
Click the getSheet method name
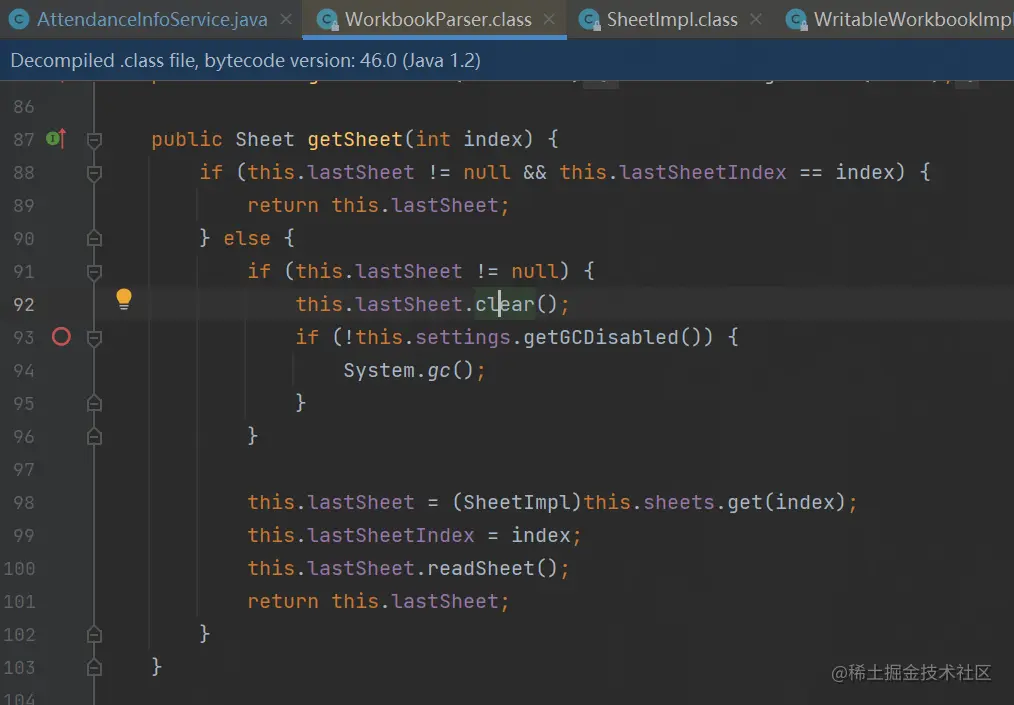coord(355,139)
